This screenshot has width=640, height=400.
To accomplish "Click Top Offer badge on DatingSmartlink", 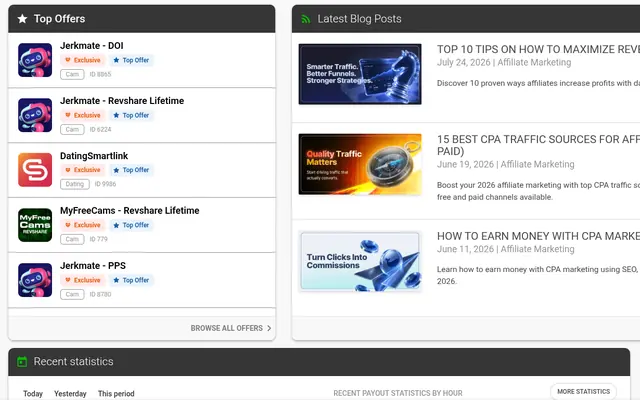I will [131, 170].
